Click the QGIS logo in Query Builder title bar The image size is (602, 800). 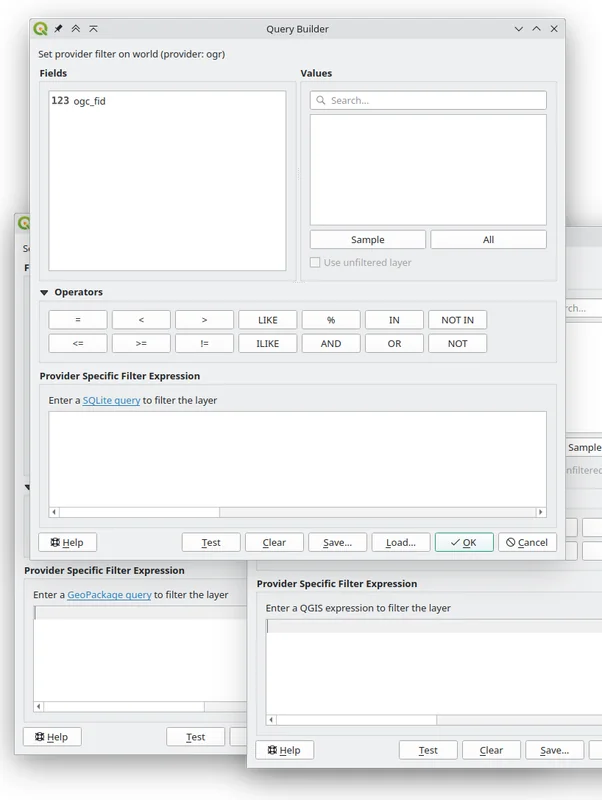coord(40,29)
